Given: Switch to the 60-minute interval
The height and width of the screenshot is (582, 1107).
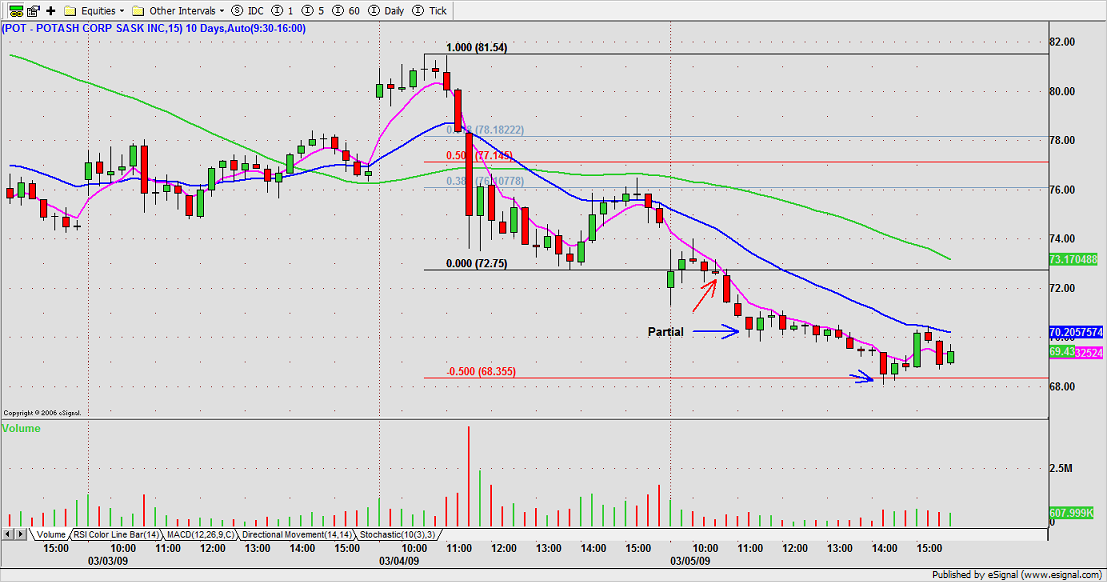Looking at the screenshot, I should point(346,11).
